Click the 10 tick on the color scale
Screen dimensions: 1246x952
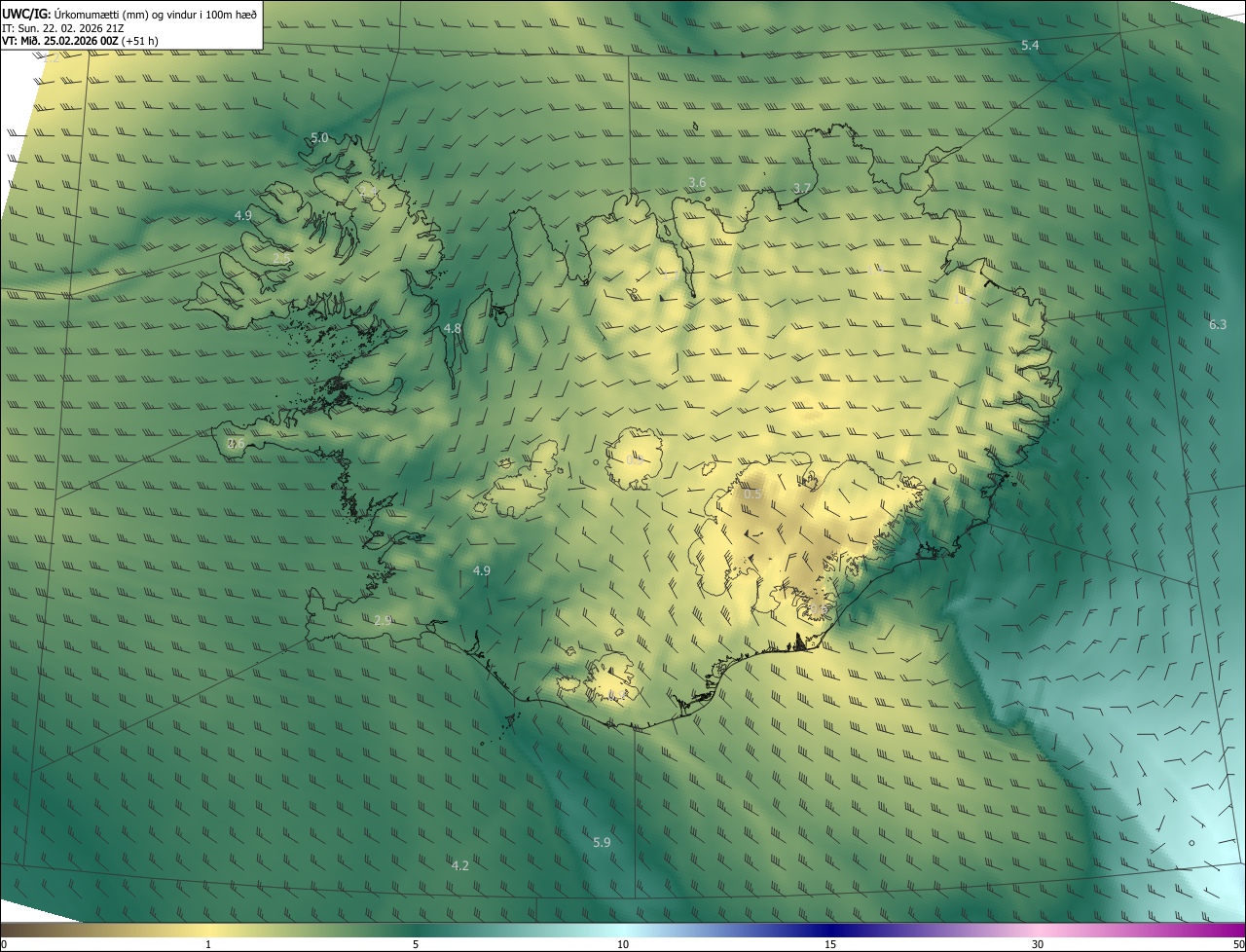pos(623,944)
